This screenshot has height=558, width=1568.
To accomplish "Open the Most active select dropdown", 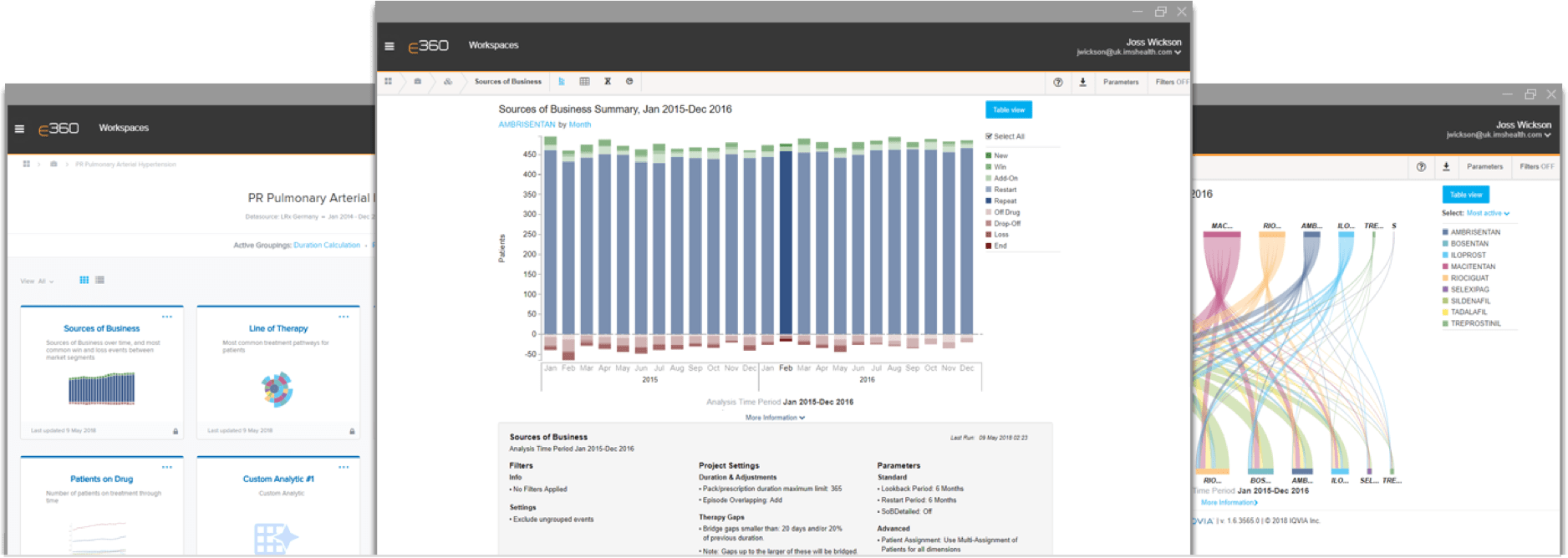I will (x=1488, y=213).
